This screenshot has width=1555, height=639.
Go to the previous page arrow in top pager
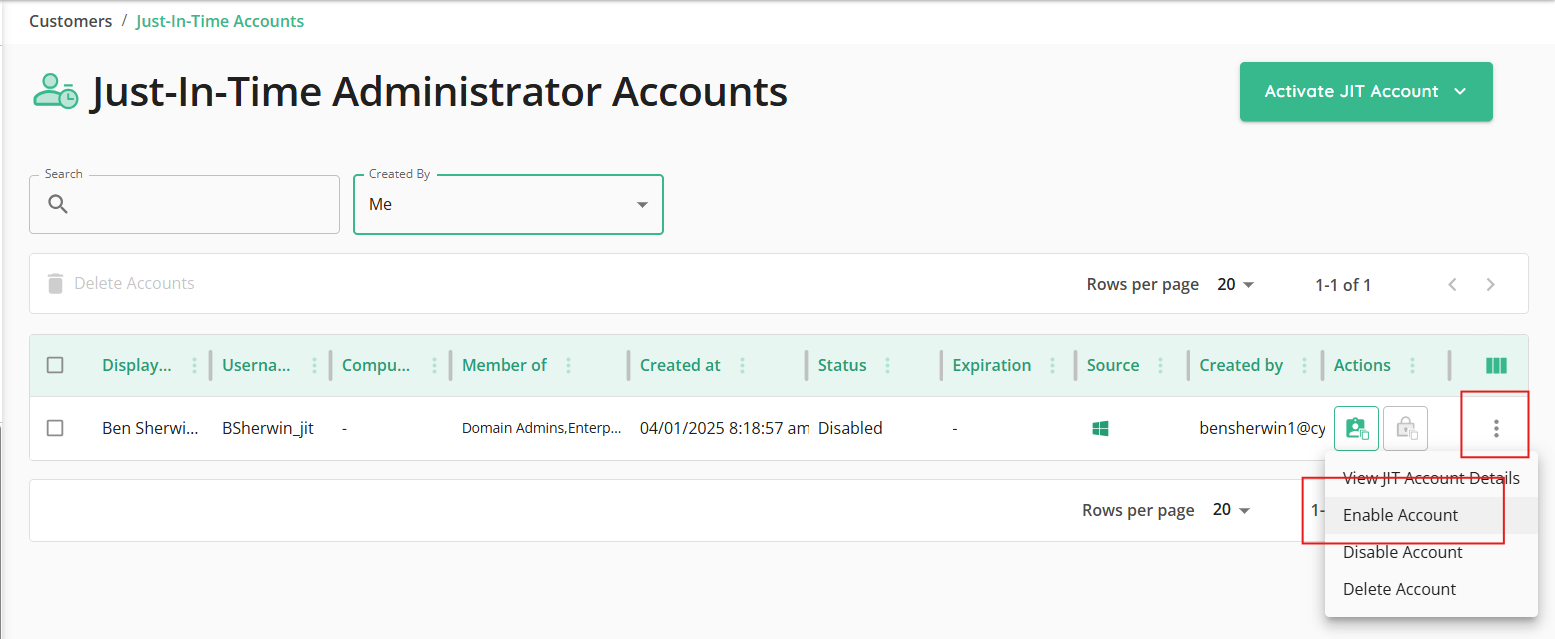1453,285
